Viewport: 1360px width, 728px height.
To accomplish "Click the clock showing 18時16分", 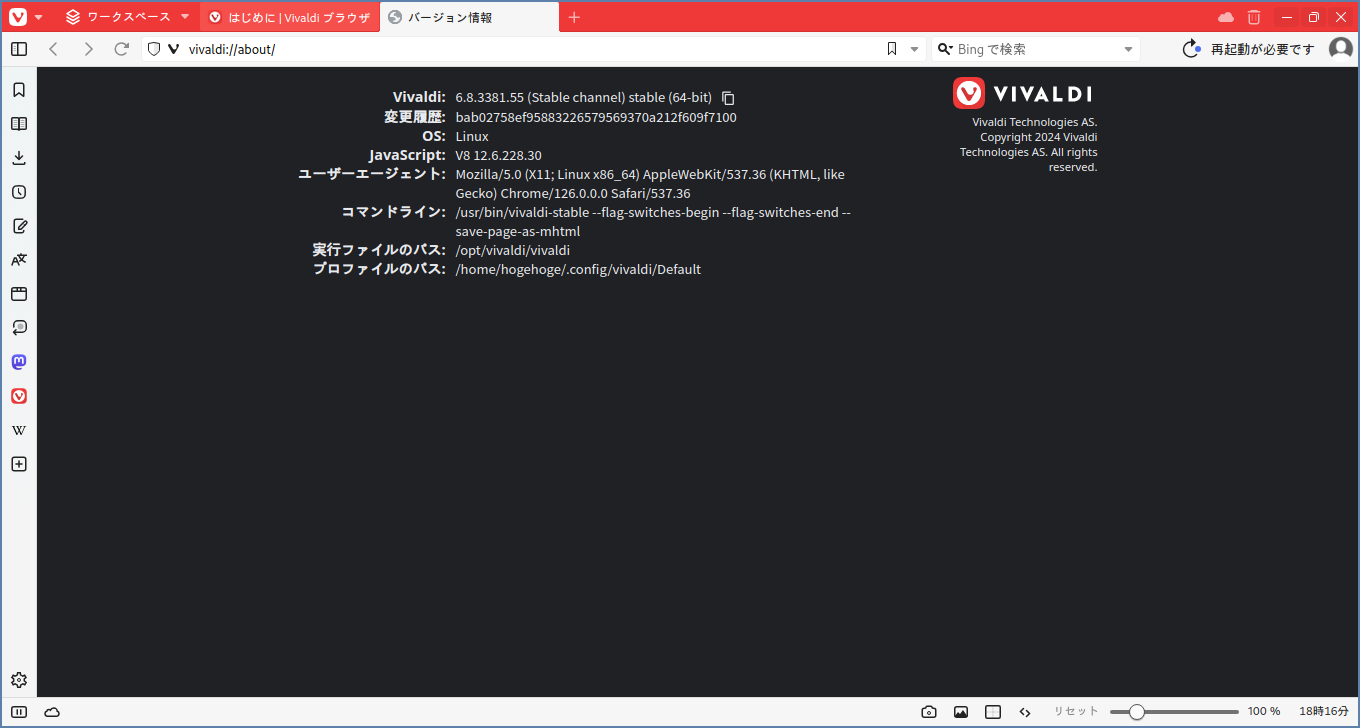I will click(x=1324, y=712).
